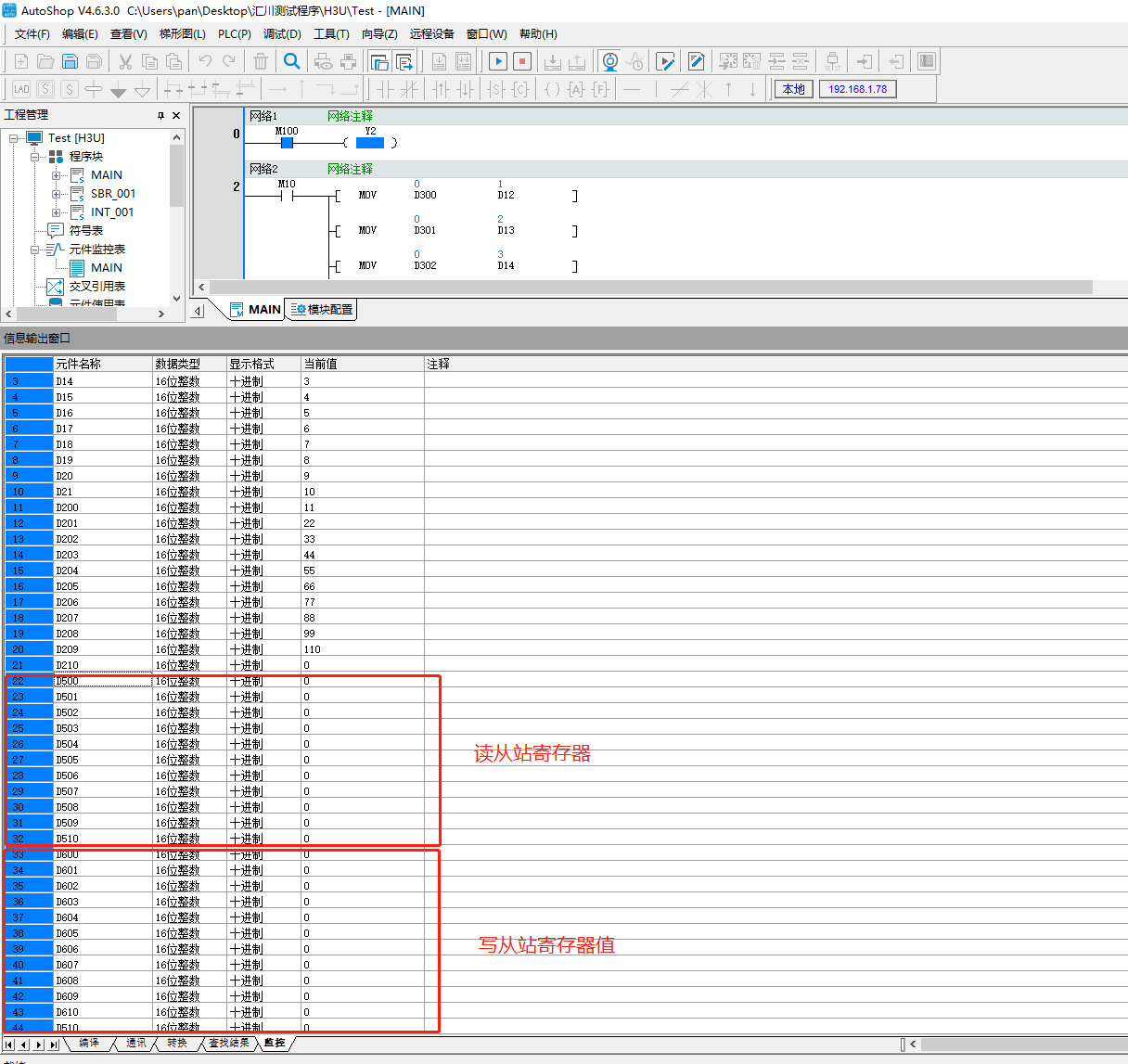Switch to the 模块配置 editor tab
The width and height of the screenshot is (1128, 1064).
[x=322, y=309]
